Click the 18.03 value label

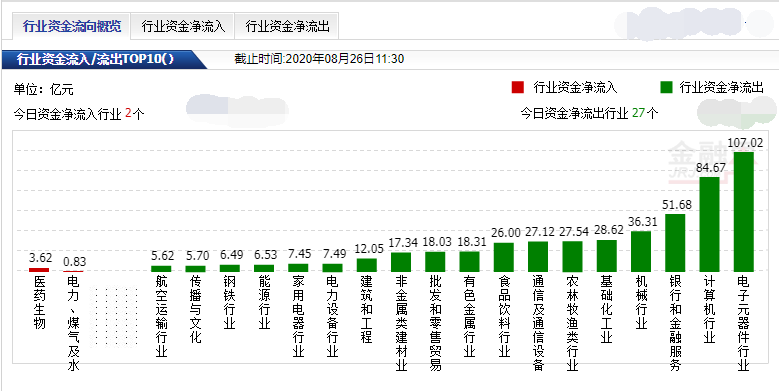click(x=438, y=242)
